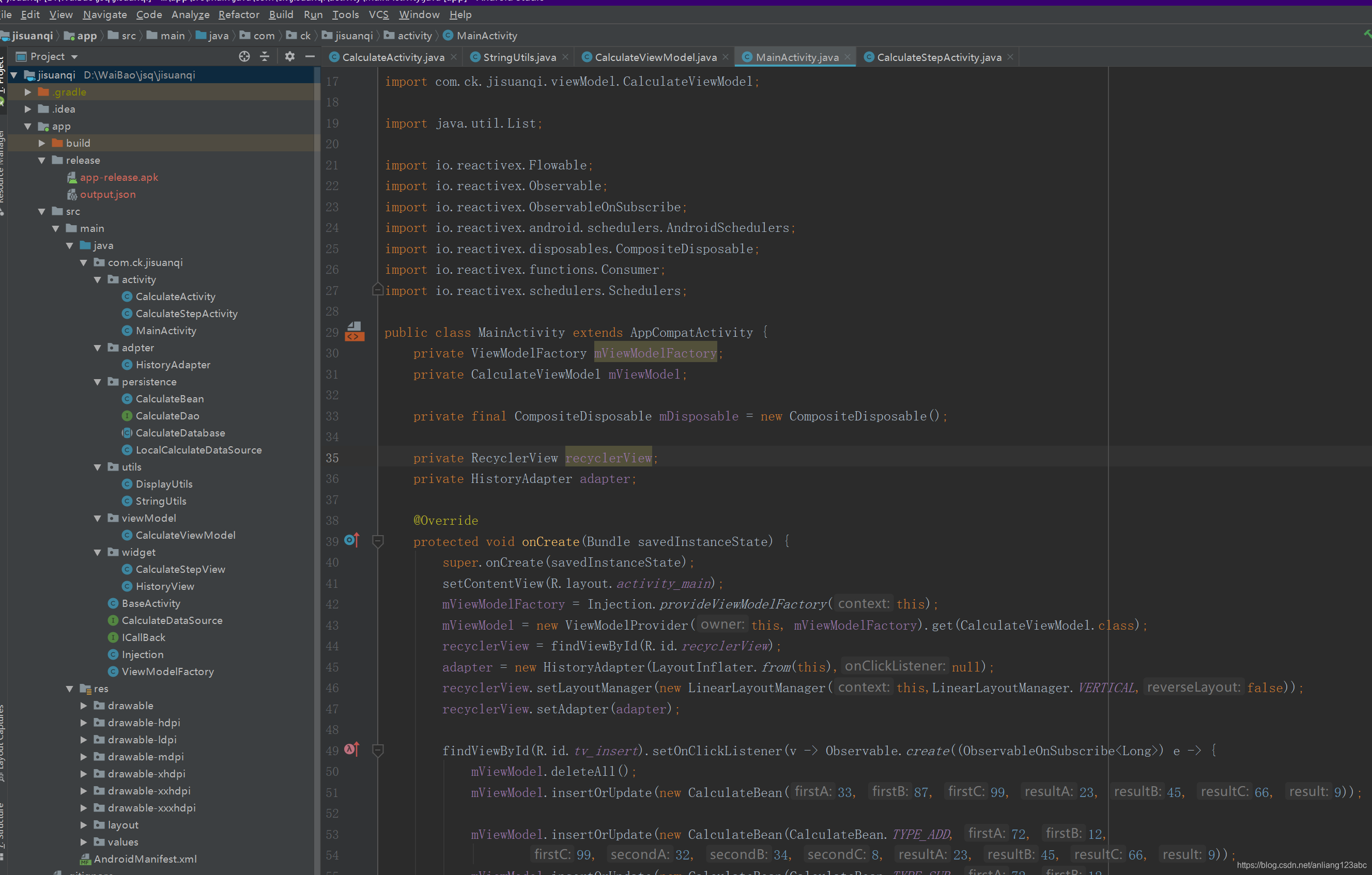Expand the build folder

click(x=41, y=143)
